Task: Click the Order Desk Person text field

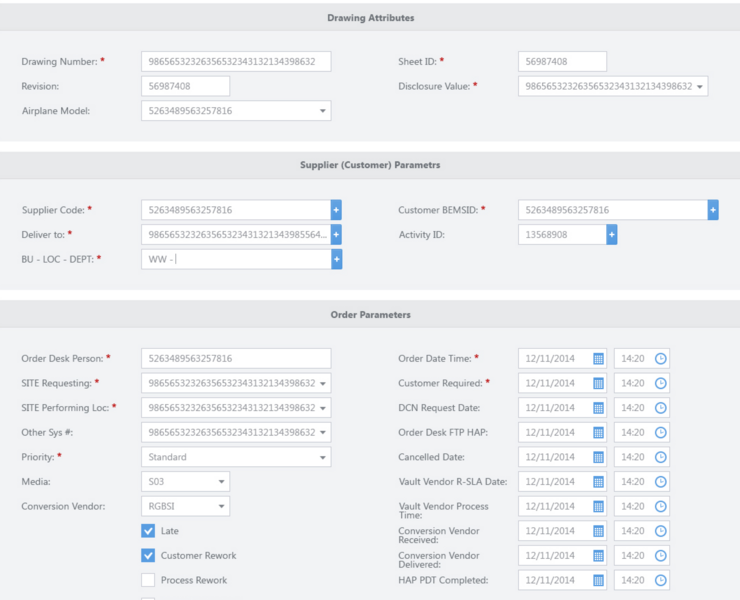Action: [236, 358]
